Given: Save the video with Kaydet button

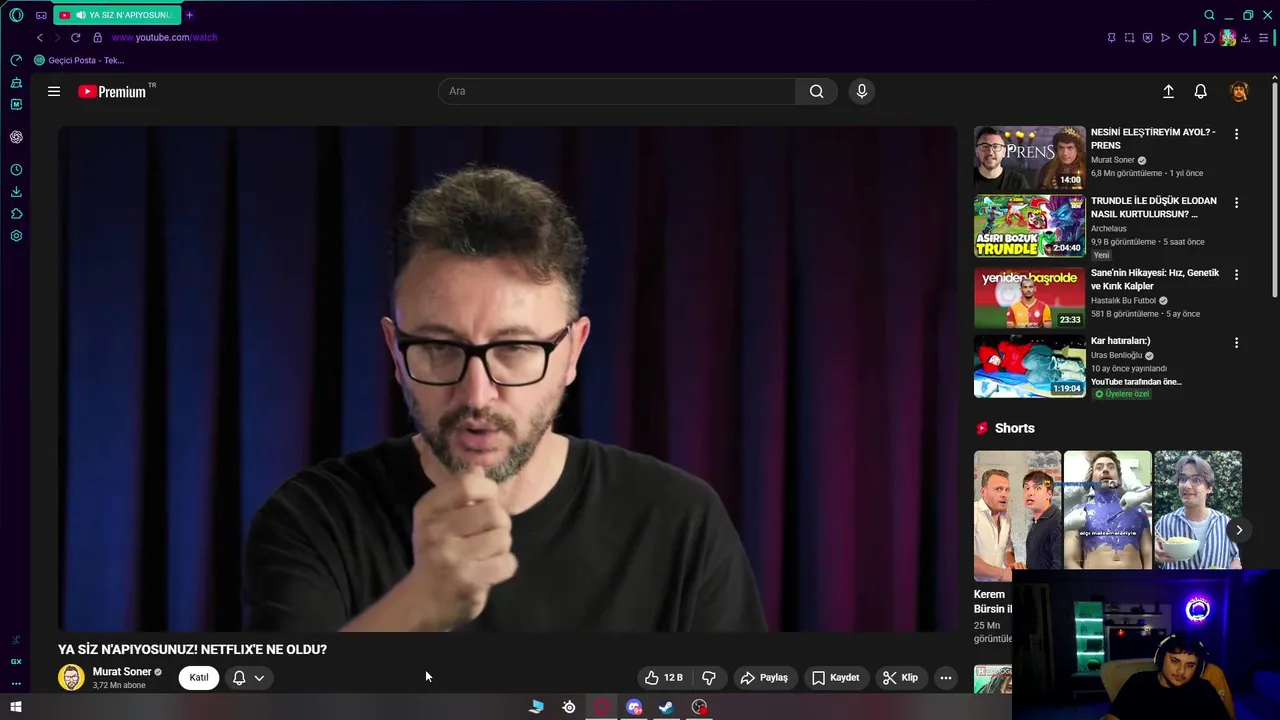Looking at the screenshot, I should [x=835, y=677].
